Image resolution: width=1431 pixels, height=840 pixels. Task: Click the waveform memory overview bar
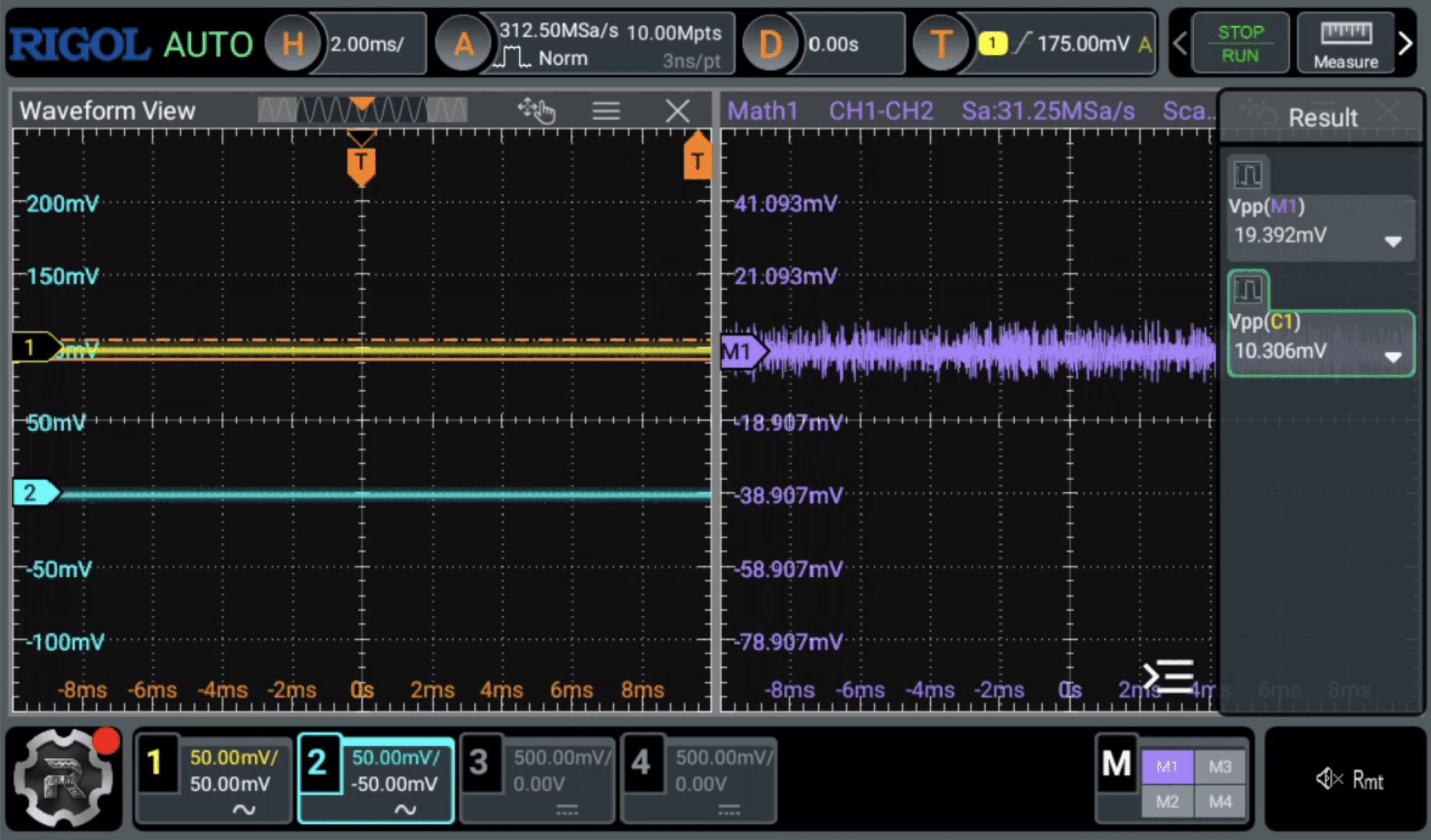[x=363, y=110]
